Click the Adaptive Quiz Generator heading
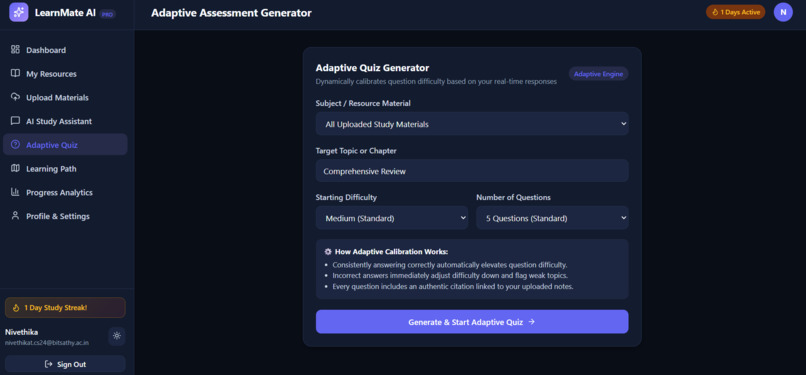 click(x=372, y=68)
